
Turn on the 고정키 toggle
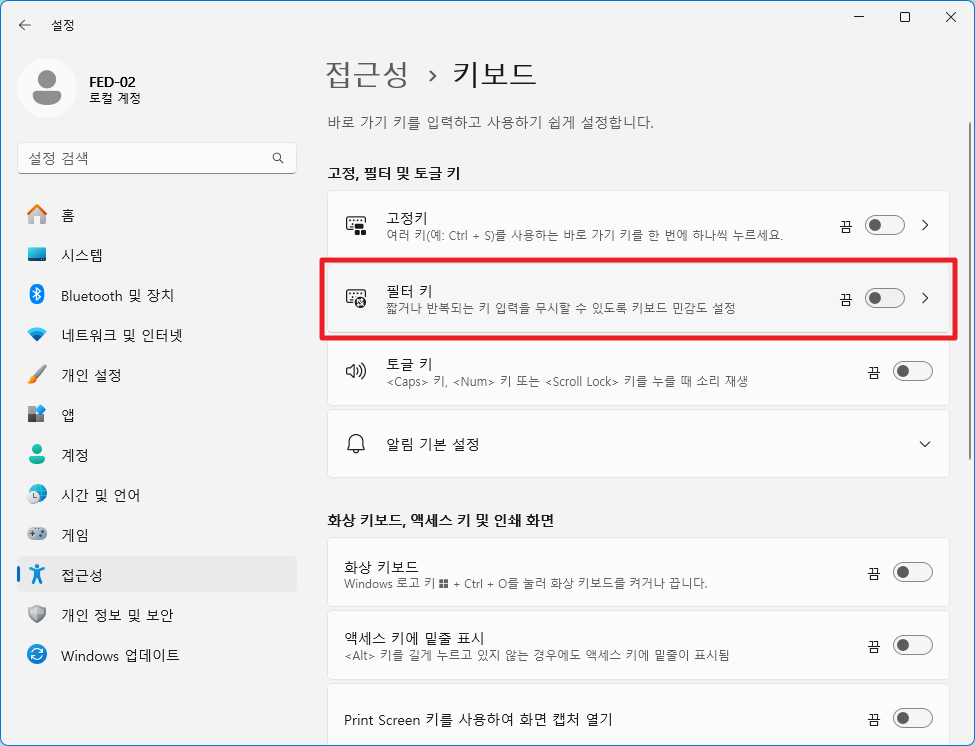click(x=884, y=225)
